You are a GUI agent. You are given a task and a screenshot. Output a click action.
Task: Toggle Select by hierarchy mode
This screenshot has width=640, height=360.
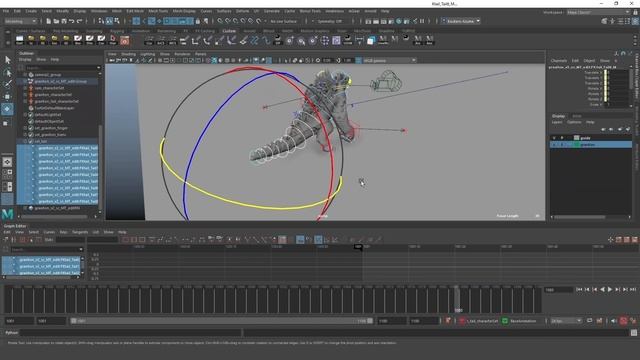point(102,21)
